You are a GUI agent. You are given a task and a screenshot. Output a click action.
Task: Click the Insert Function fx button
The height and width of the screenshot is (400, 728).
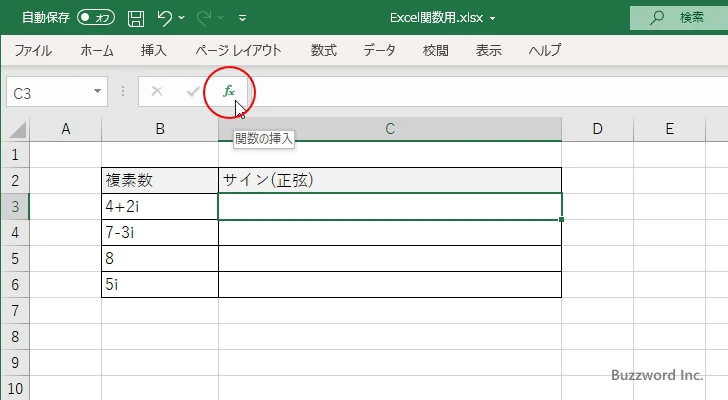tap(229, 91)
